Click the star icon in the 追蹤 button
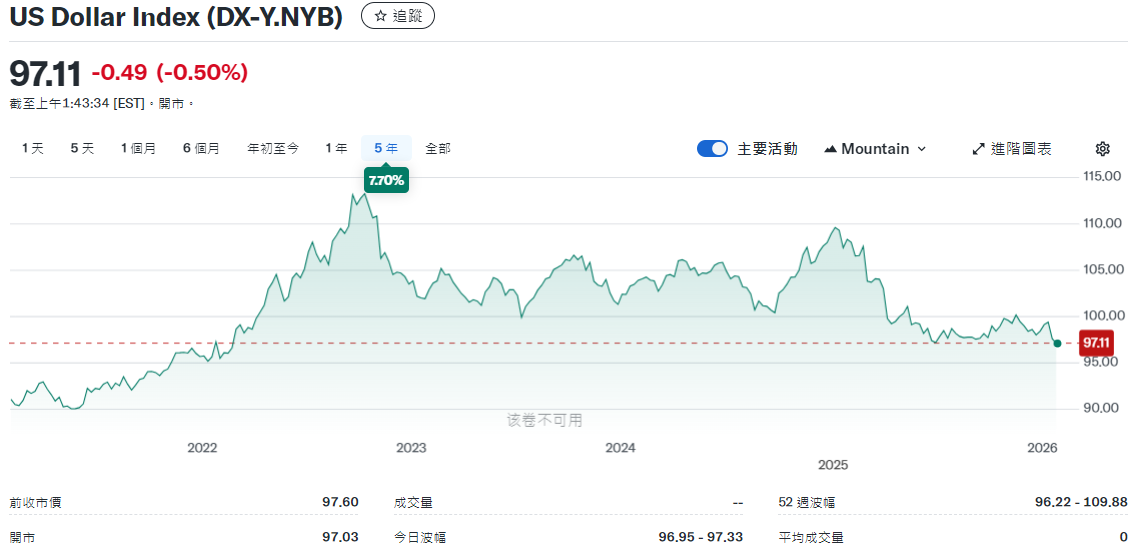 [380, 16]
